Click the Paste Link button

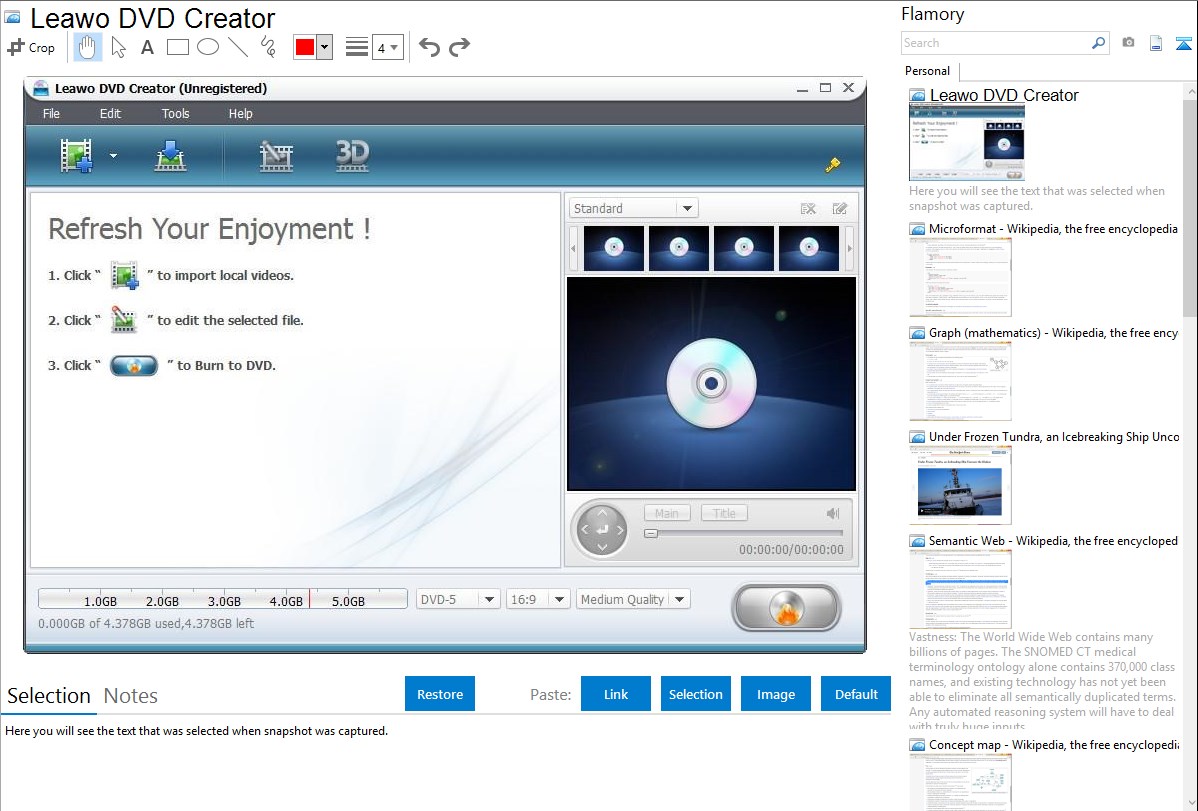(x=616, y=694)
